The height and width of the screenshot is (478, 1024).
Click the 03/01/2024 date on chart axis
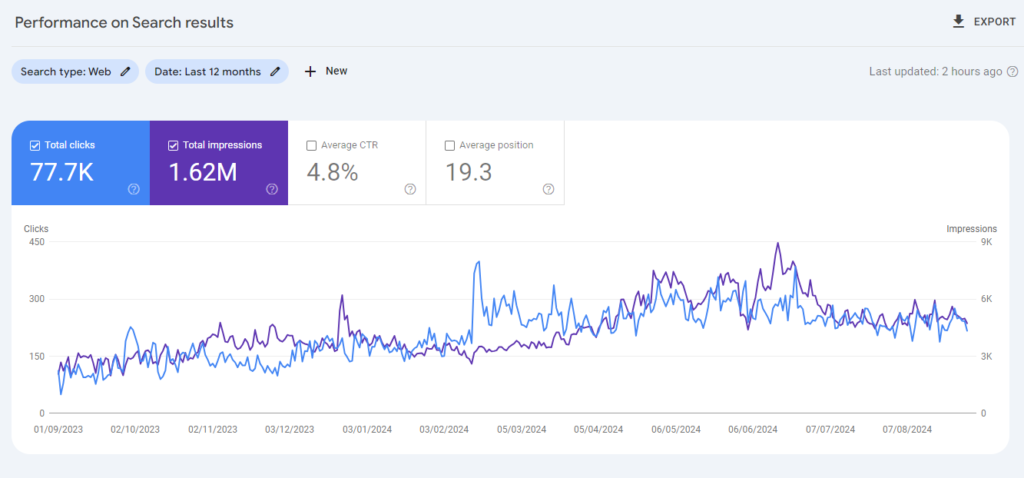tap(368, 429)
